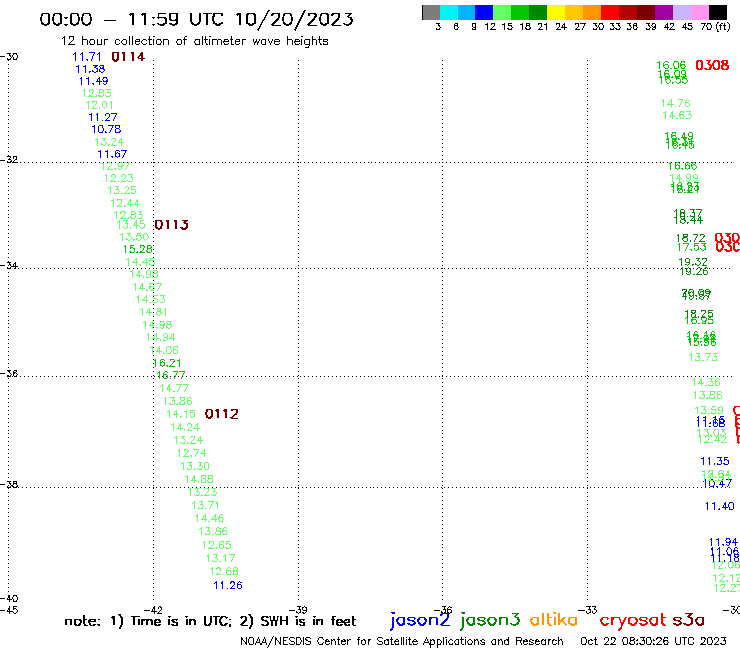The width and height of the screenshot is (740, 650).
Task: Click the wave height value 11.71
Action: coord(86,57)
